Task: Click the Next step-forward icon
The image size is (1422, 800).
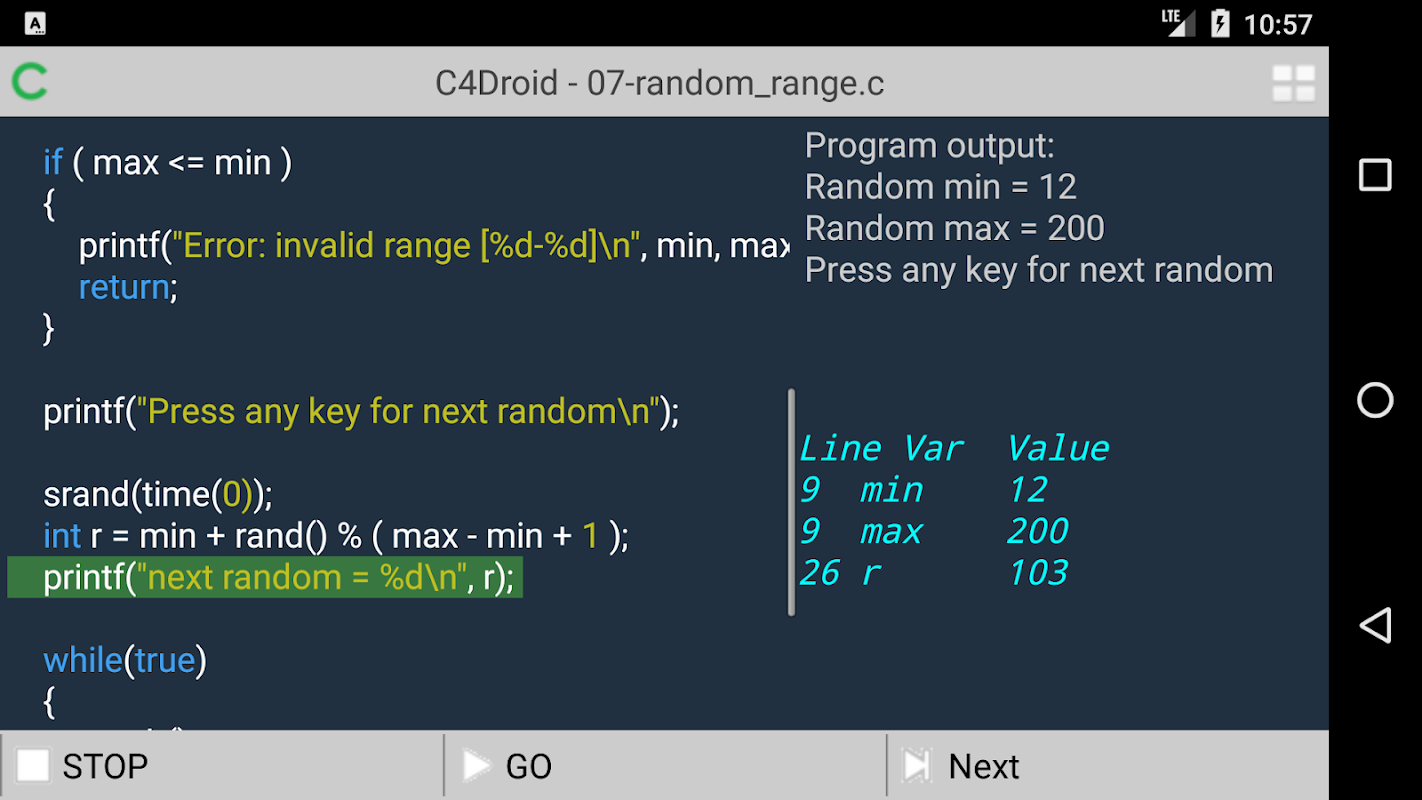Action: [916, 766]
